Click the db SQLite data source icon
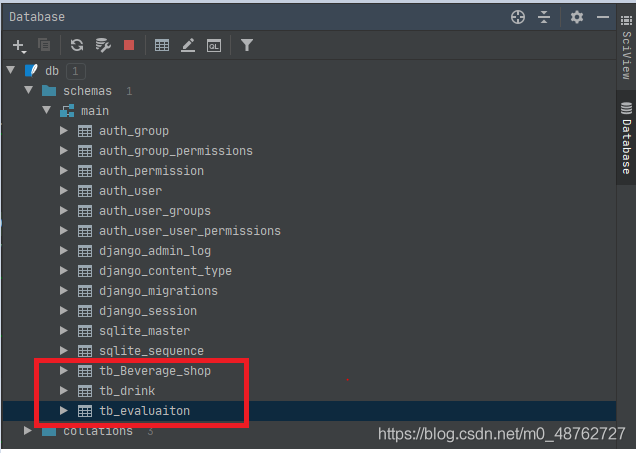This screenshot has height=453, width=636. (31, 71)
